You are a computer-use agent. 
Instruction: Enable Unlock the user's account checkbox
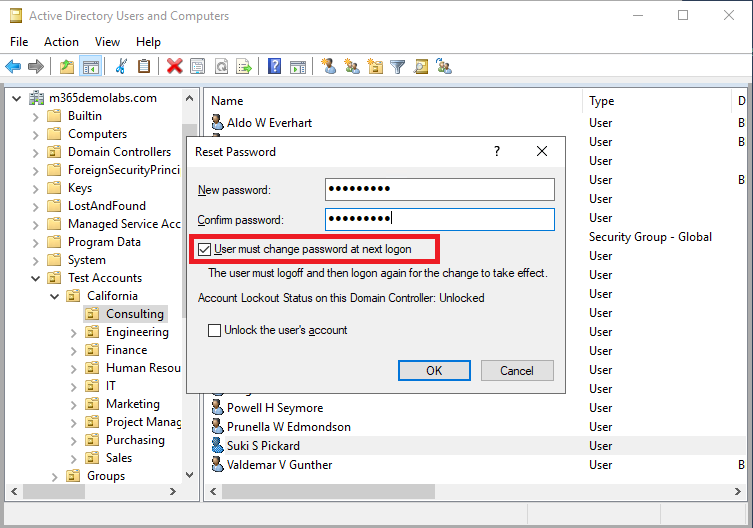214,330
